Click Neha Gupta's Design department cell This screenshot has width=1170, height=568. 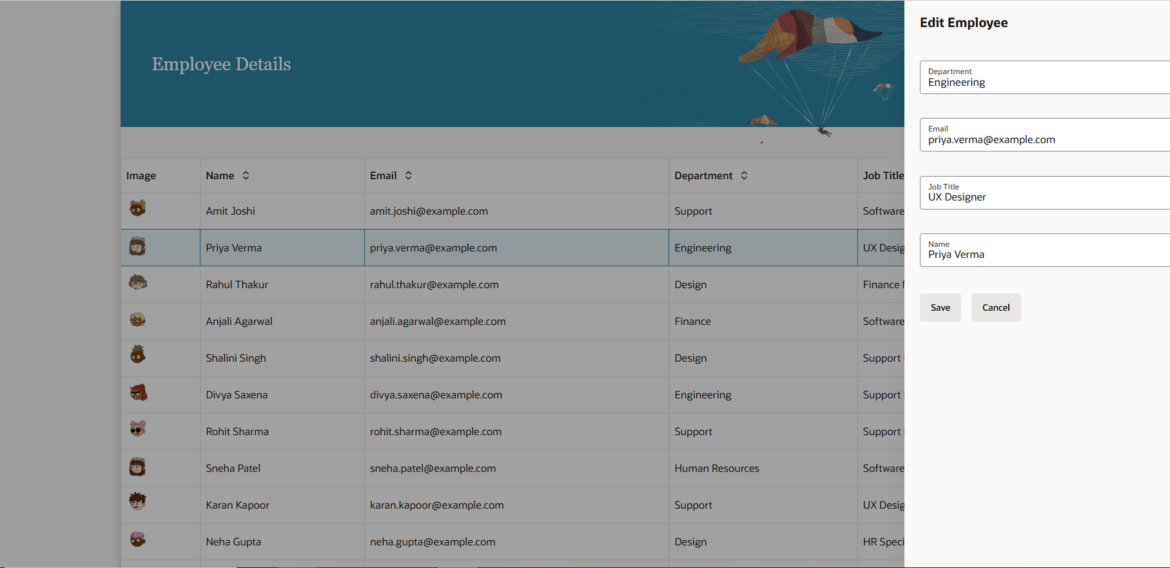point(763,542)
